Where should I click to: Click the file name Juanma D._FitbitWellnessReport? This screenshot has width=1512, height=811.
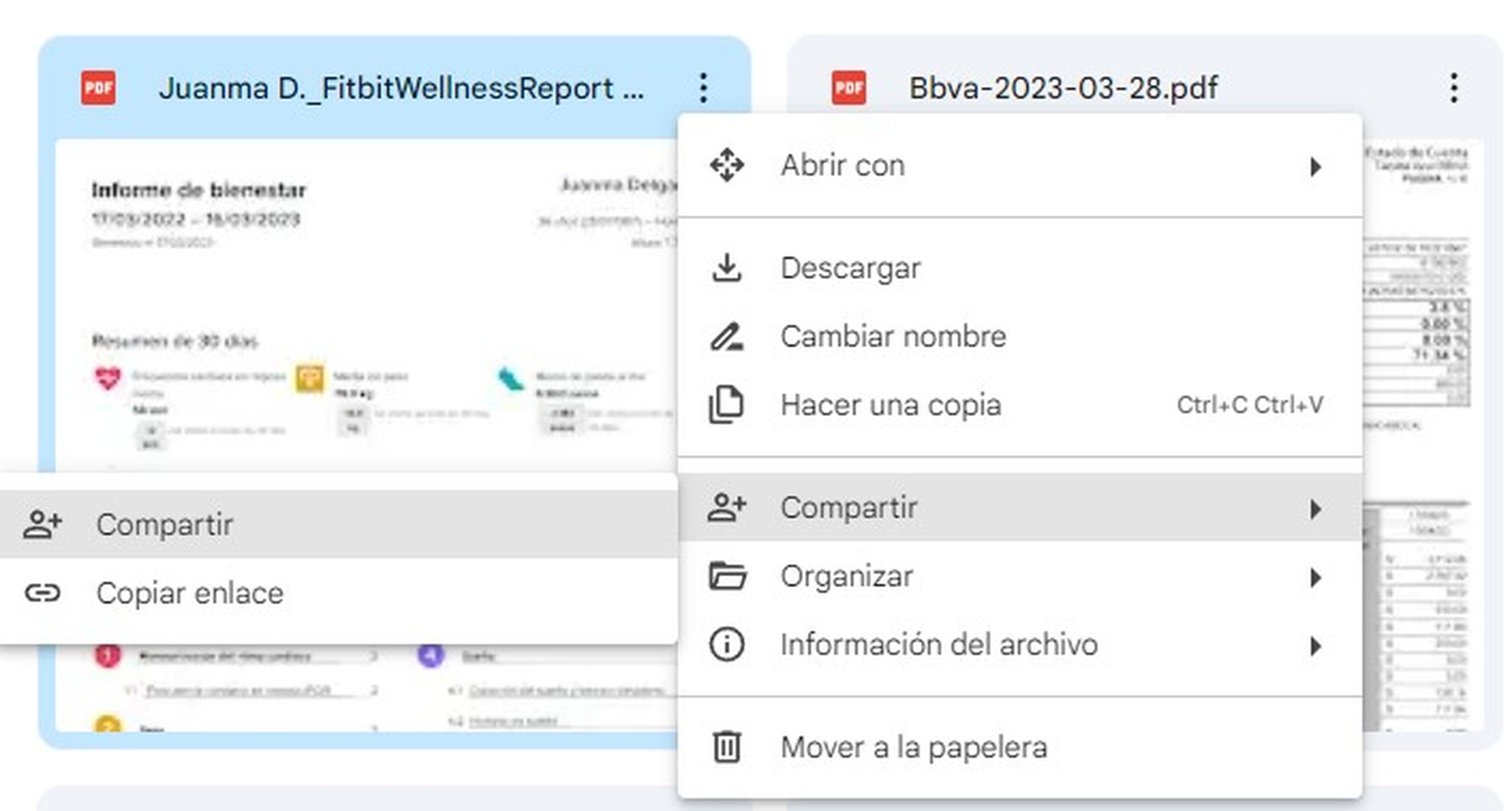click(x=402, y=89)
